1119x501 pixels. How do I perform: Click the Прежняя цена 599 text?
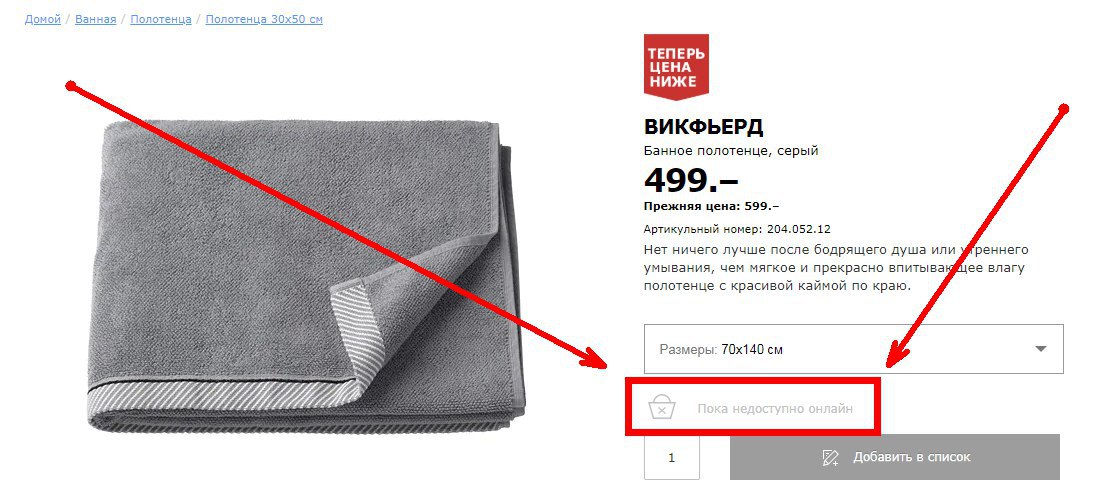(712, 206)
